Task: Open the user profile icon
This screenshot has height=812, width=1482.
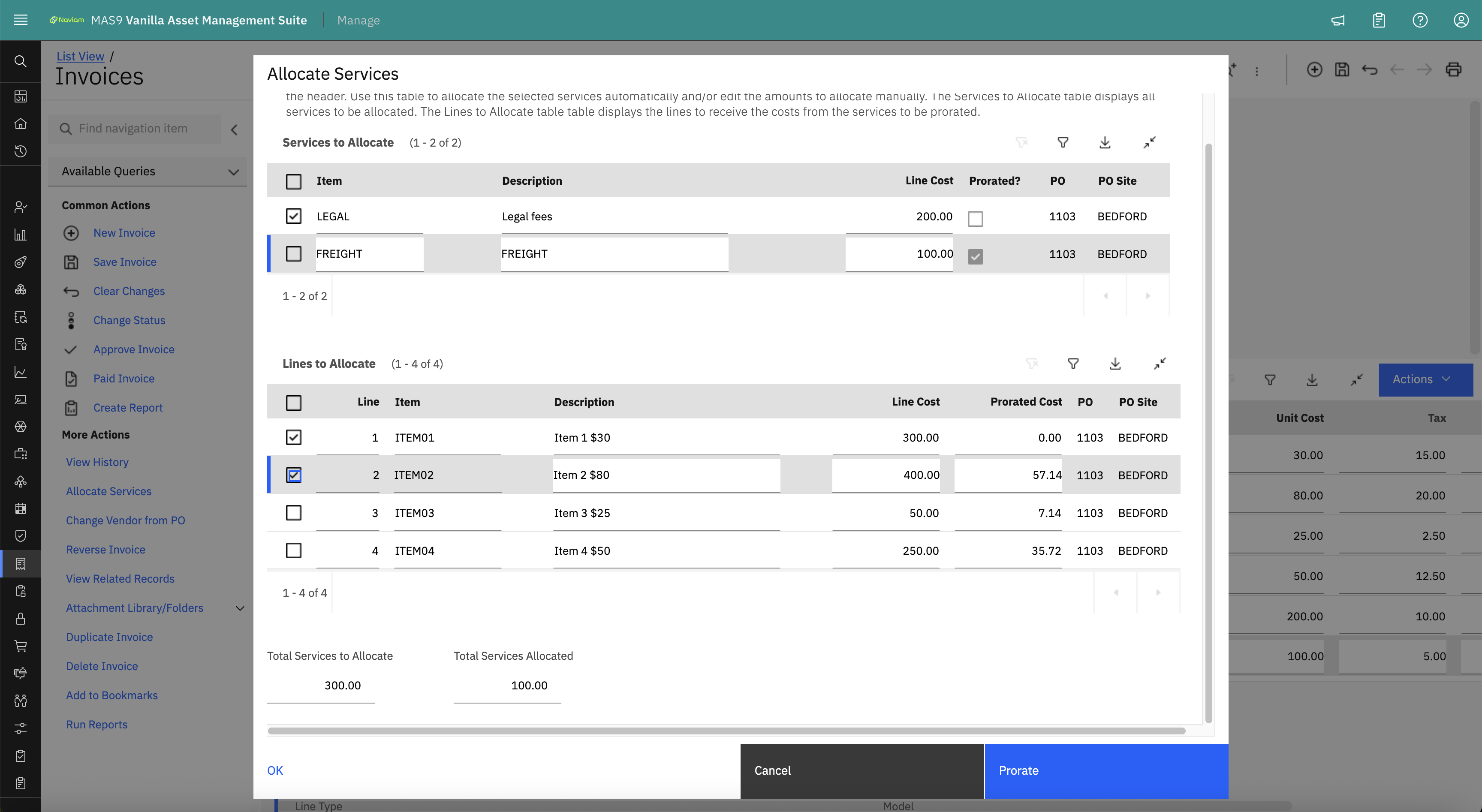Action: pyautogui.click(x=1461, y=20)
